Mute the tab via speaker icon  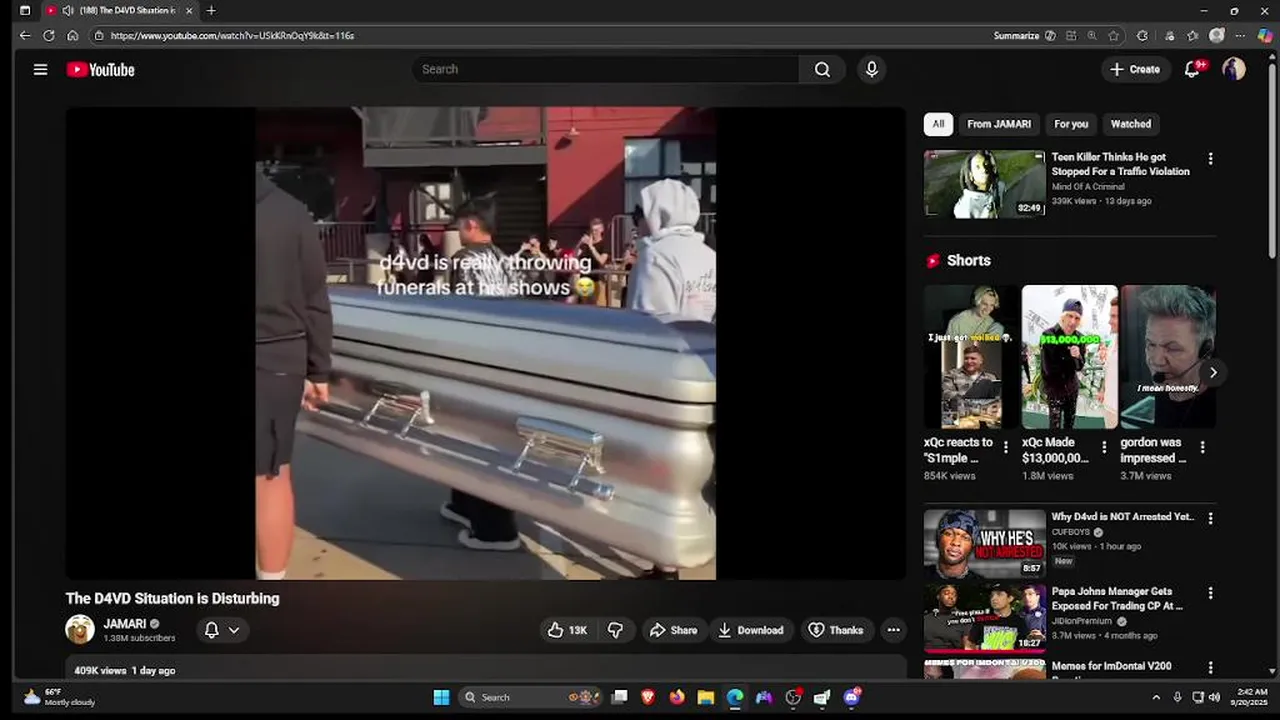(67, 10)
